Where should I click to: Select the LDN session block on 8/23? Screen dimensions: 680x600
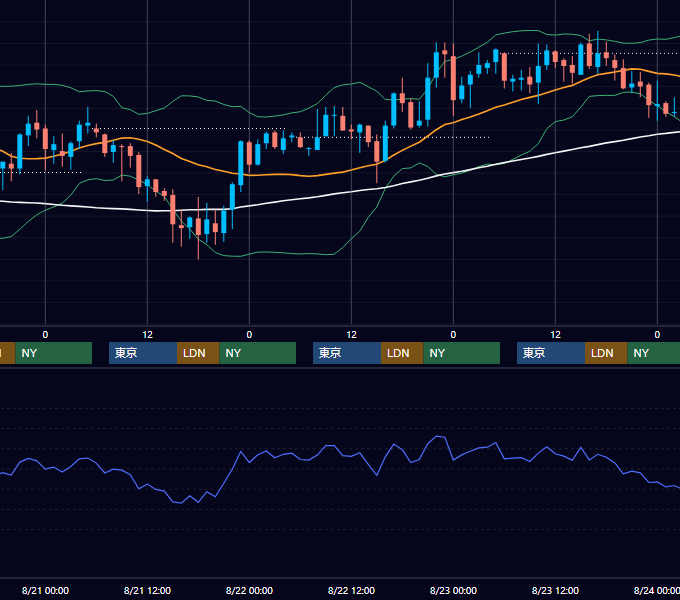point(606,353)
